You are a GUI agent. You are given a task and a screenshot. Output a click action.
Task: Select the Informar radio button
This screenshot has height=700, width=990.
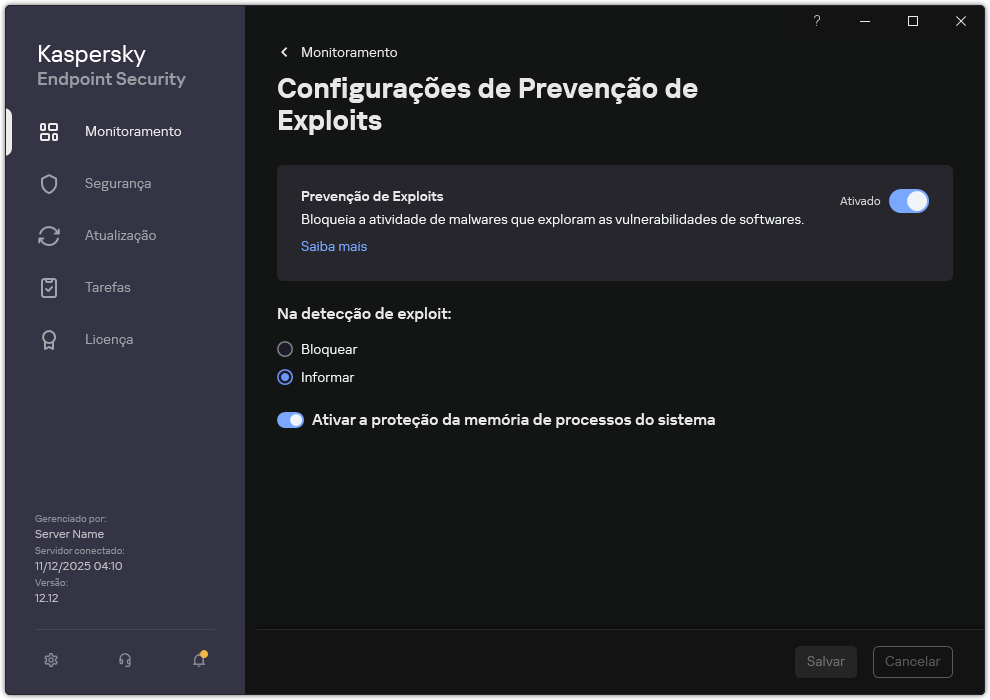point(283,377)
